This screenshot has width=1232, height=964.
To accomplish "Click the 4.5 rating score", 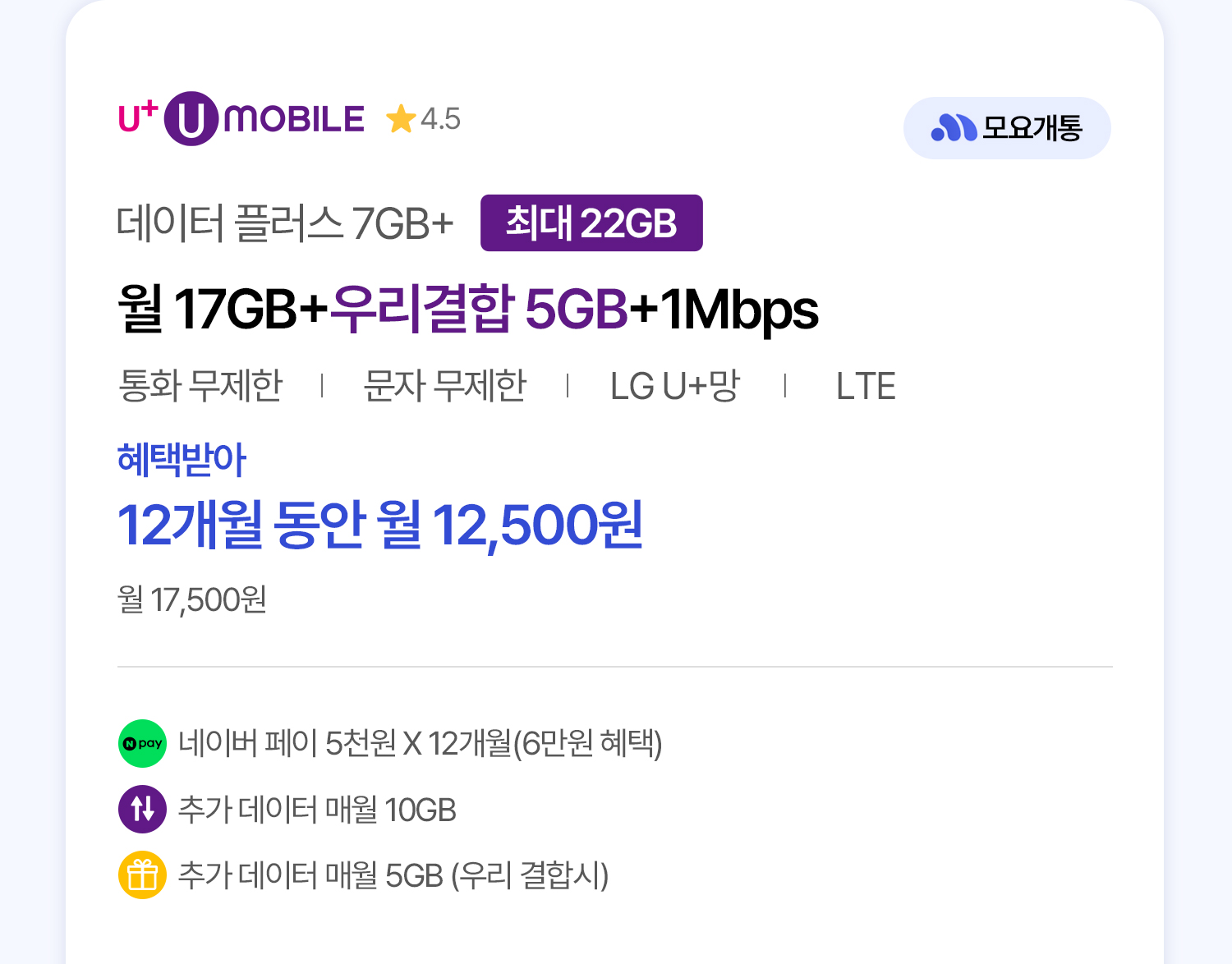I will tap(440, 119).
